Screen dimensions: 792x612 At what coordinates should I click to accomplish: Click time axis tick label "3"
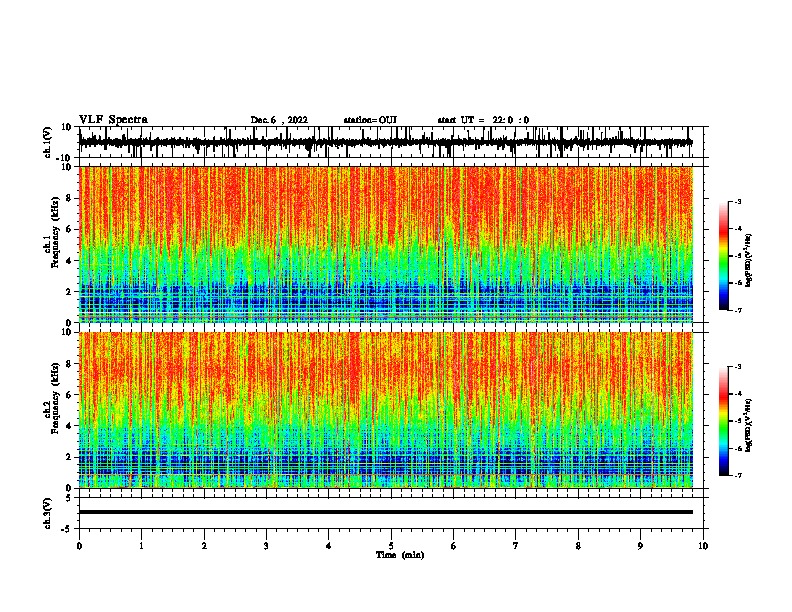[266, 546]
